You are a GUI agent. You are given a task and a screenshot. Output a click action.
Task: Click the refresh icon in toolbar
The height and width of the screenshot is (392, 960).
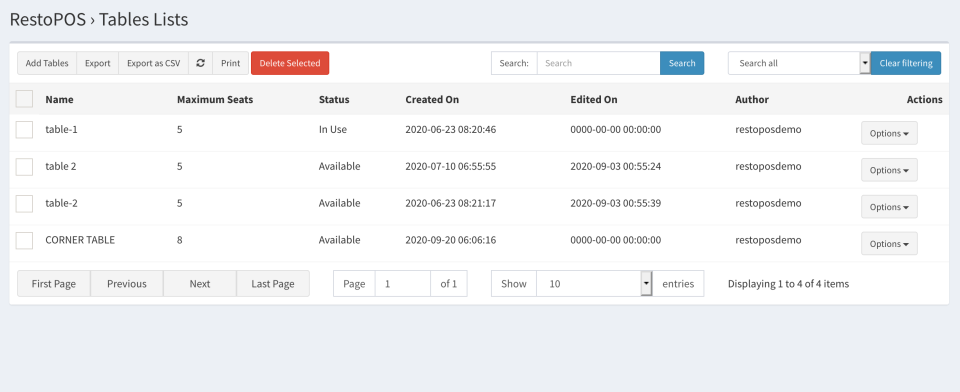[200, 63]
